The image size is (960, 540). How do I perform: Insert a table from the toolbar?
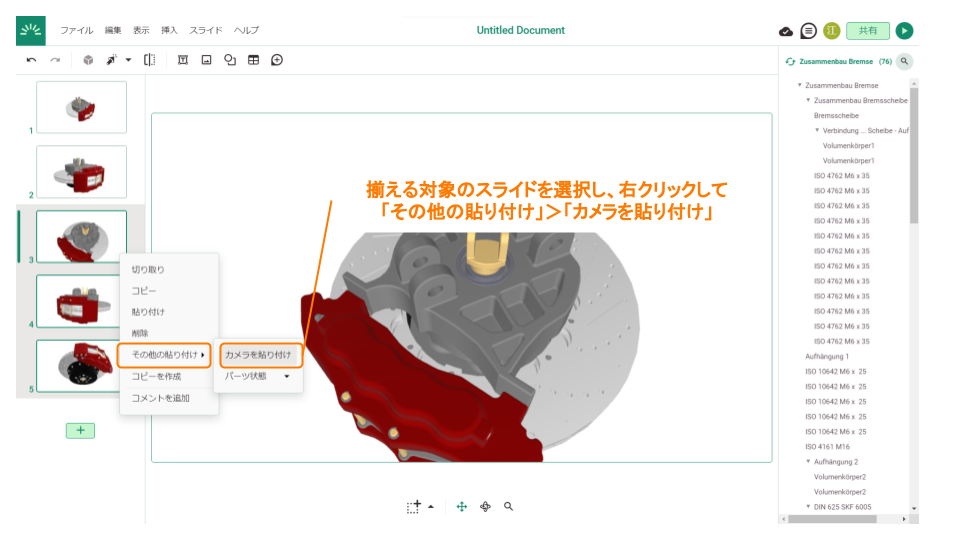pyautogui.click(x=253, y=60)
